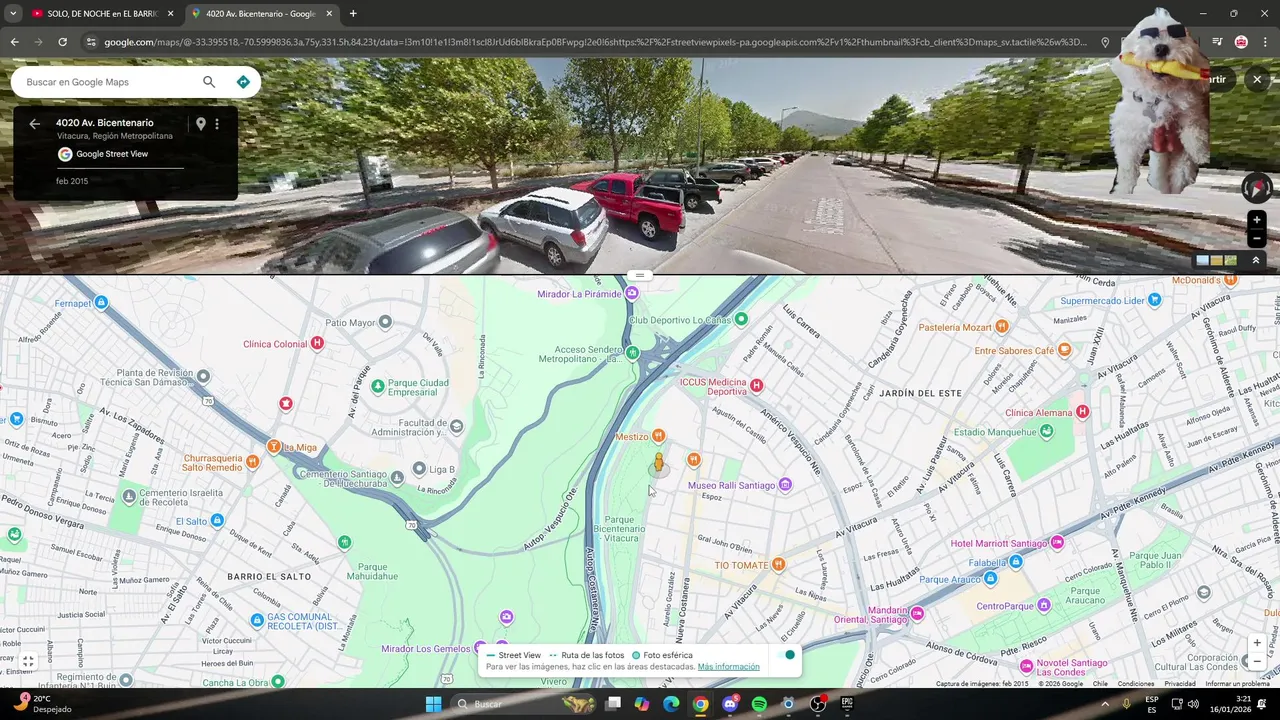Select the La Miga restaurant pin
Viewport: 1280px width, 720px height.
pos(273,446)
